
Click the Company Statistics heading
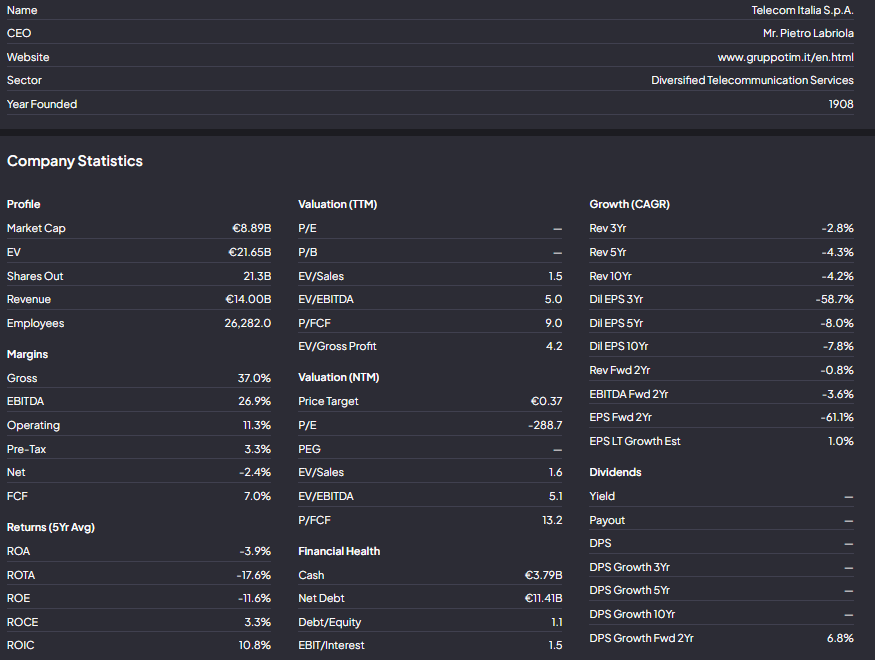click(x=75, y=161)
